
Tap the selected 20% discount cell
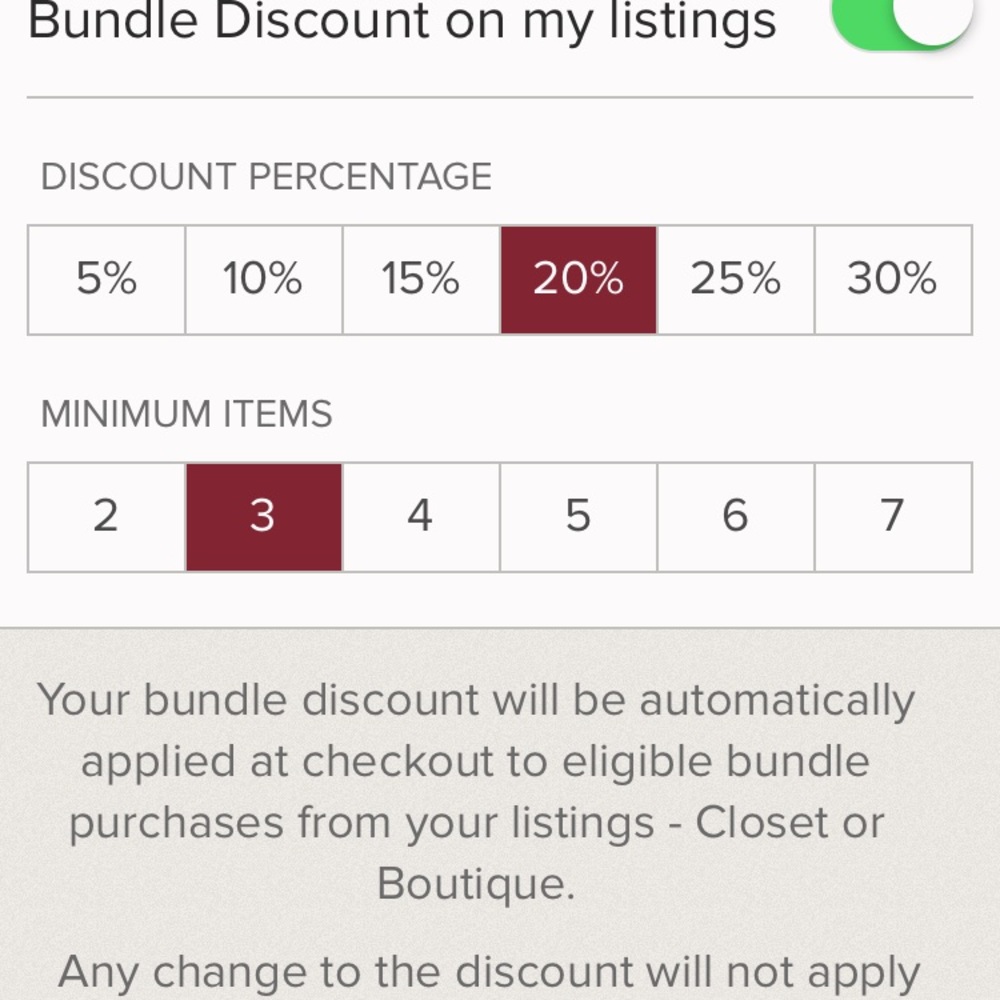(x=578, y=280)
